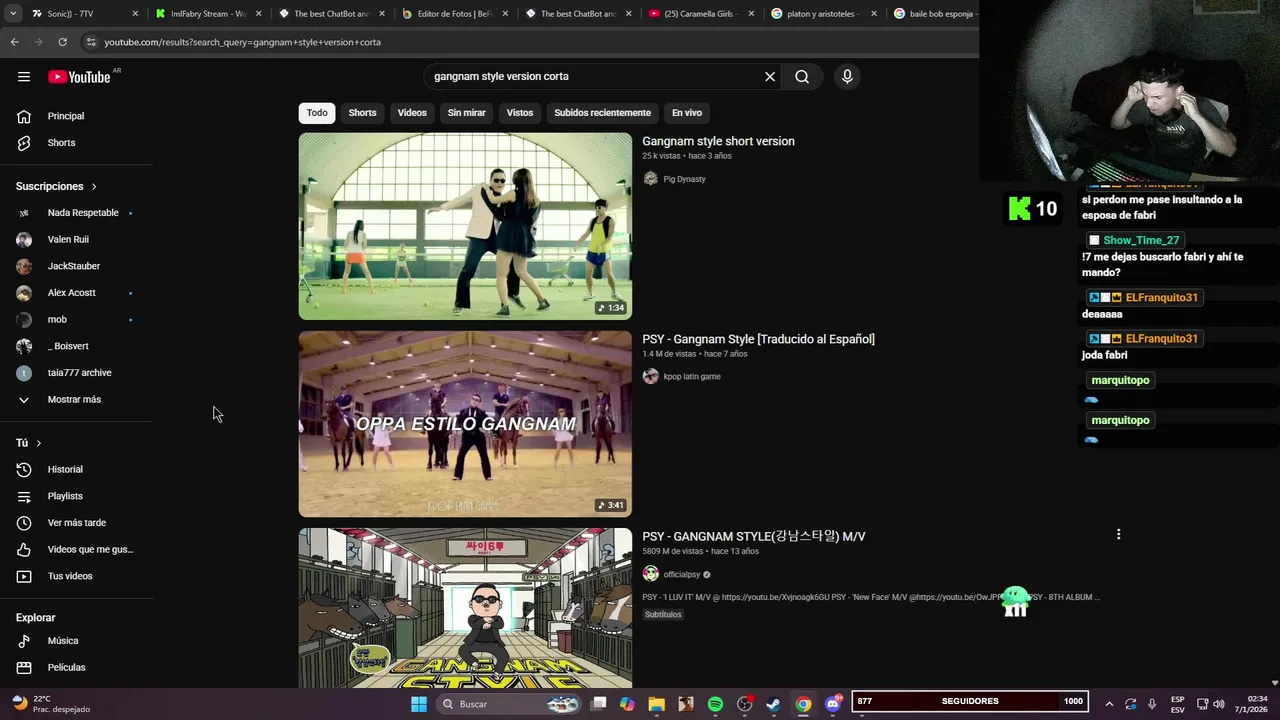The image size is (1280, 720).
Task: Switch to Editor de Fotos browser tab
Action: [454, 14]
